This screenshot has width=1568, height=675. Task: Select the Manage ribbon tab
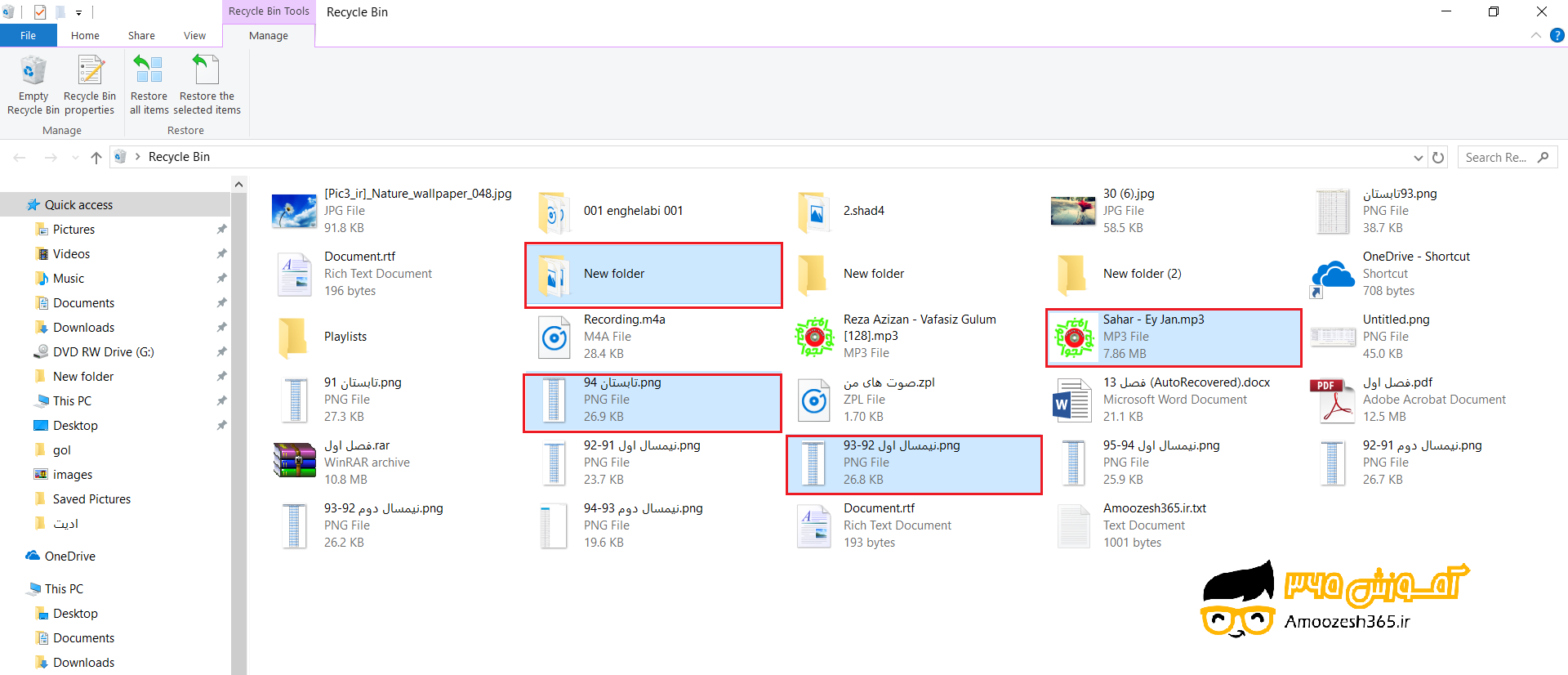pyautogui.click(x=269, y=35)
